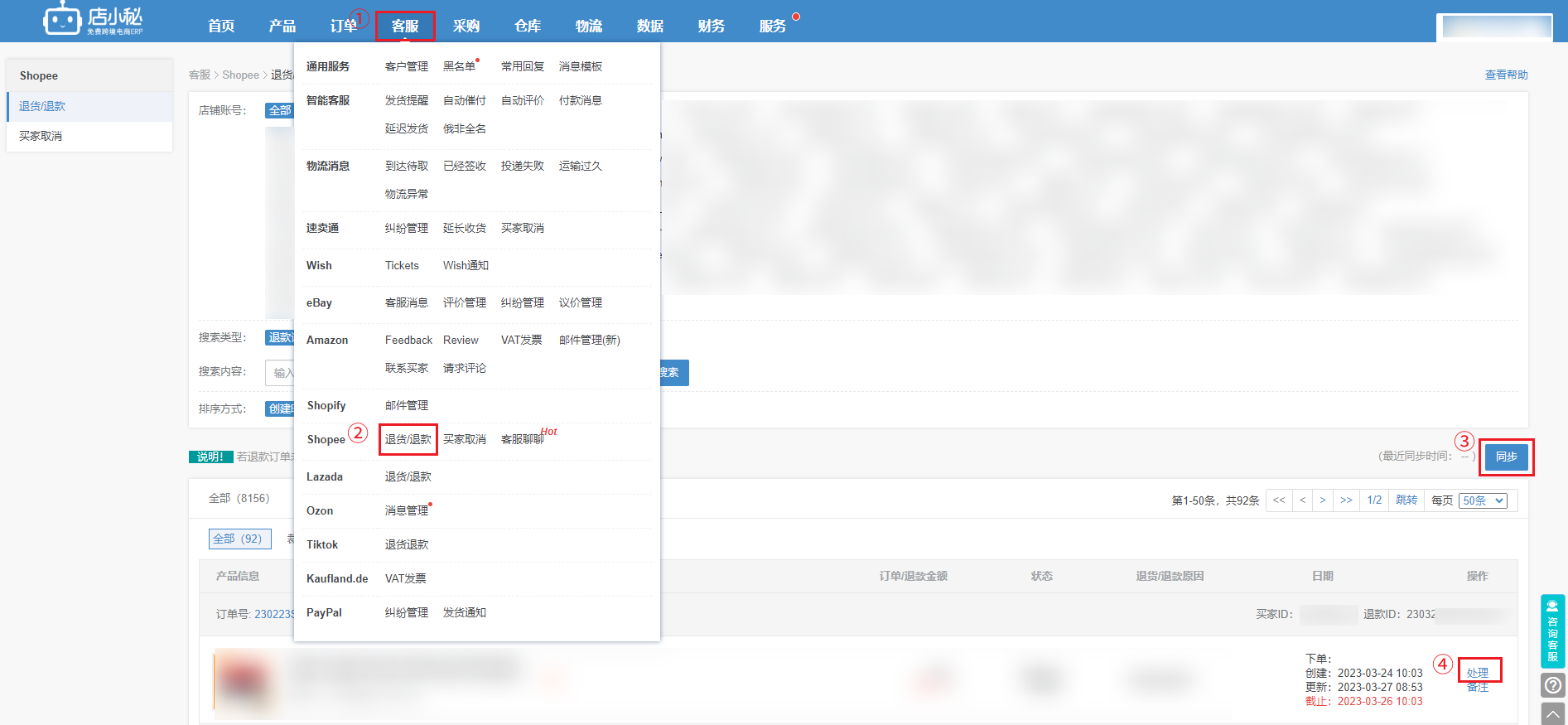The height and width of the screenshot is (725, 1568).
Task: Go to the last page with >> button
Action: (x=1346, y=500)
